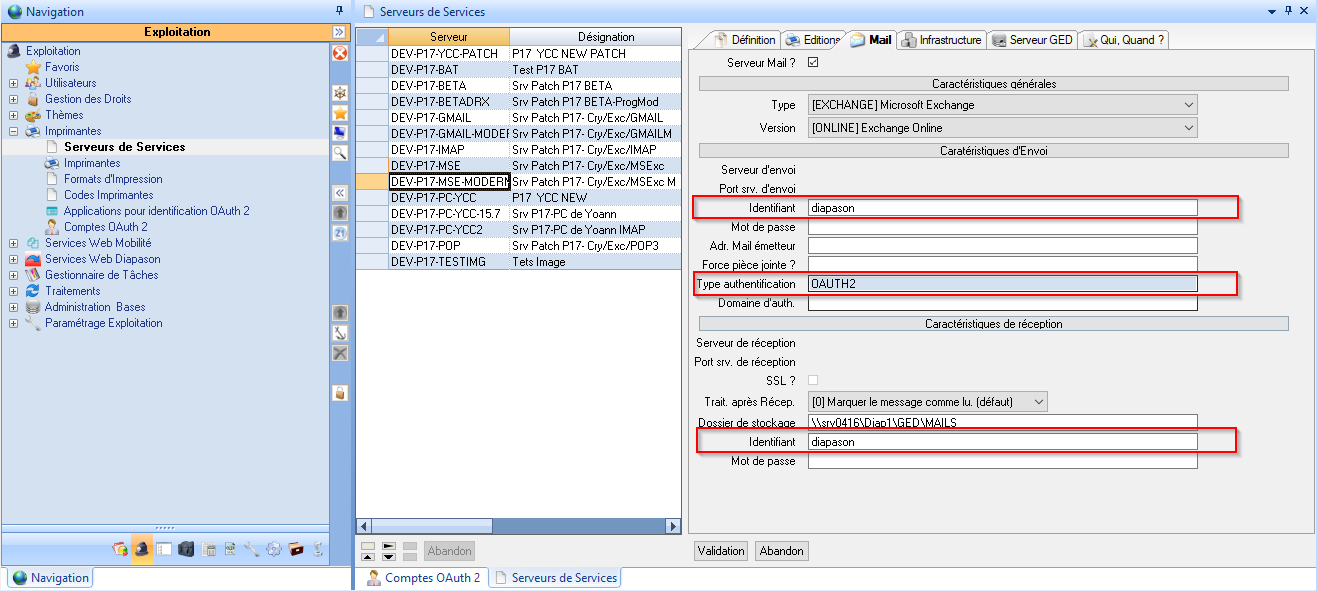Click the double-chevron collapse icon beside Exploitation header
This screenshot has height=591, width=1318.
tap(339, 32)
